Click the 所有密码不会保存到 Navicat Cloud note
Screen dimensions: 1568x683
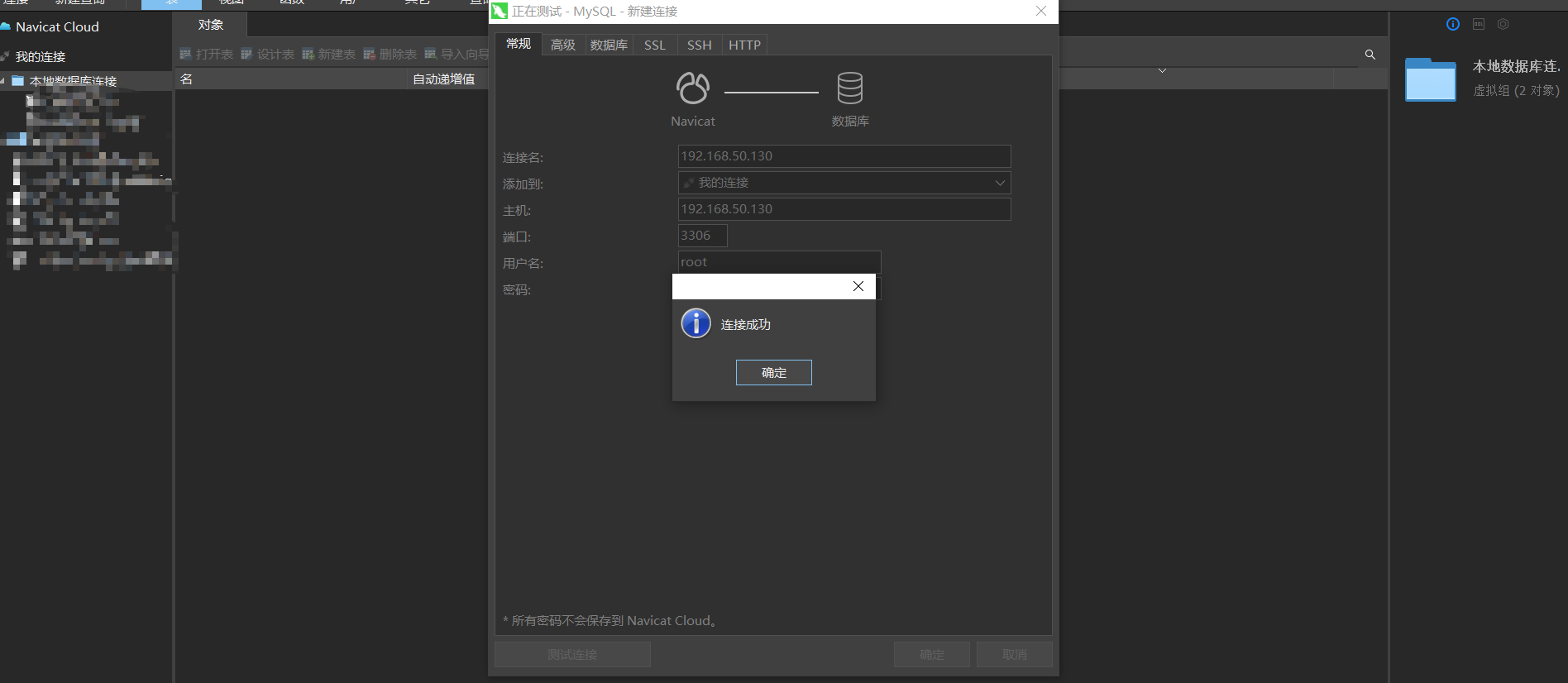pyautogui.click(x=610, y=621)
